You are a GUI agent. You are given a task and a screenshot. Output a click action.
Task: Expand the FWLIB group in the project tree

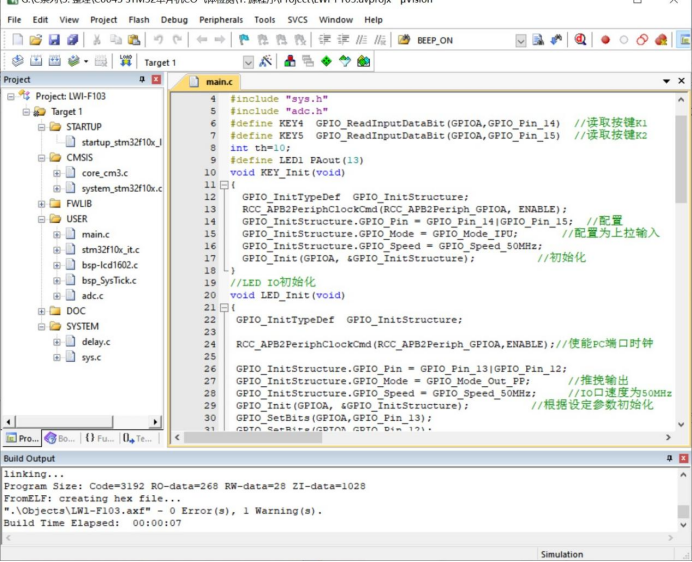[41, 204]
